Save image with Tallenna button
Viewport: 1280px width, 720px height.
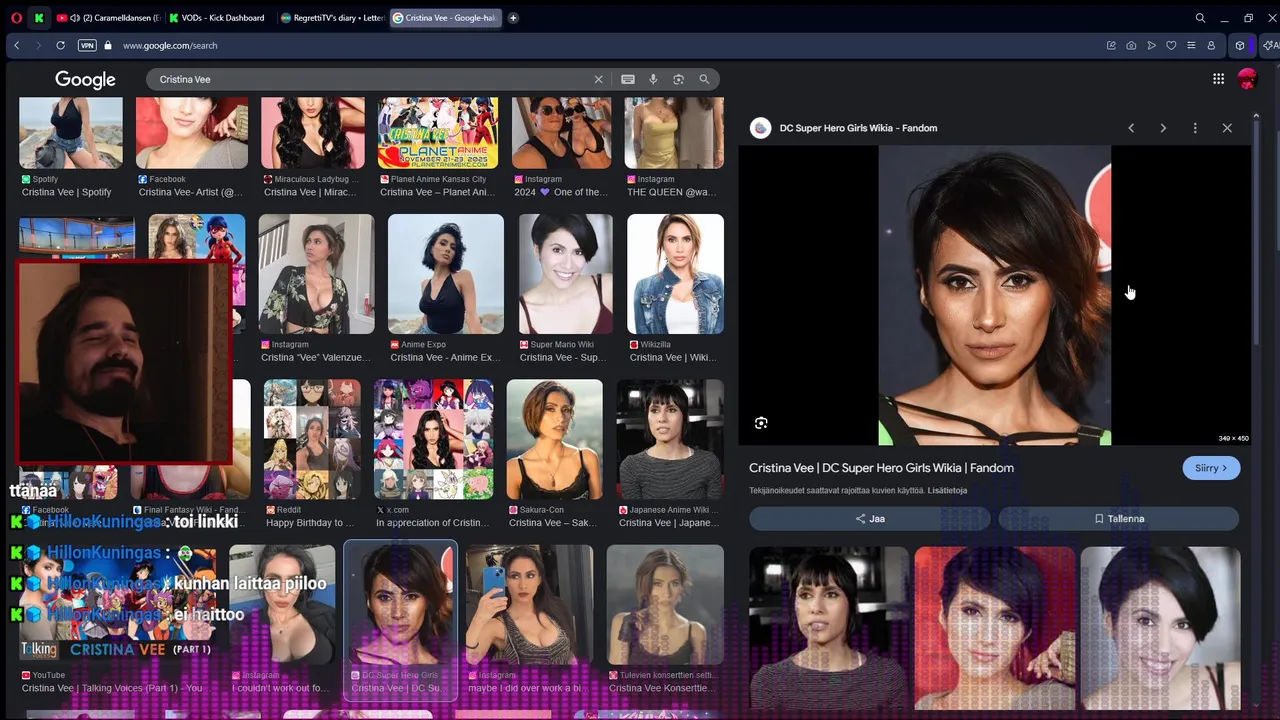1119,519
